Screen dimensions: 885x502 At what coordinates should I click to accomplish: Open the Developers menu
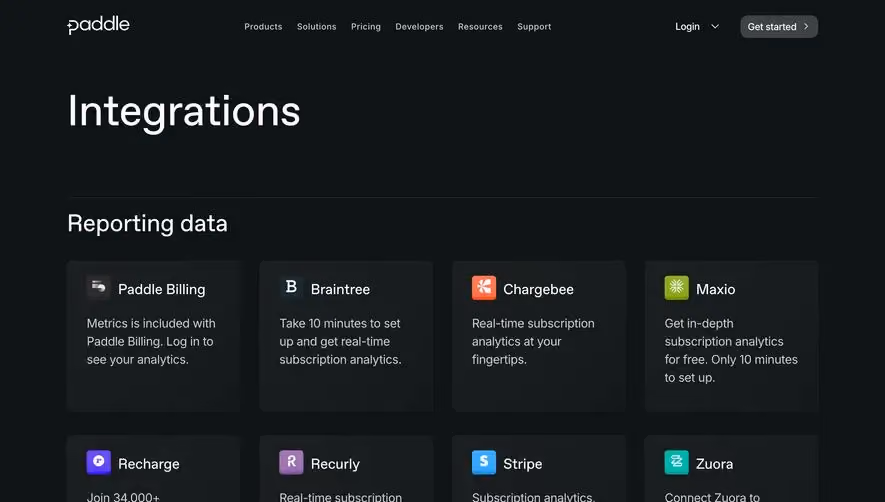point(419,27)
